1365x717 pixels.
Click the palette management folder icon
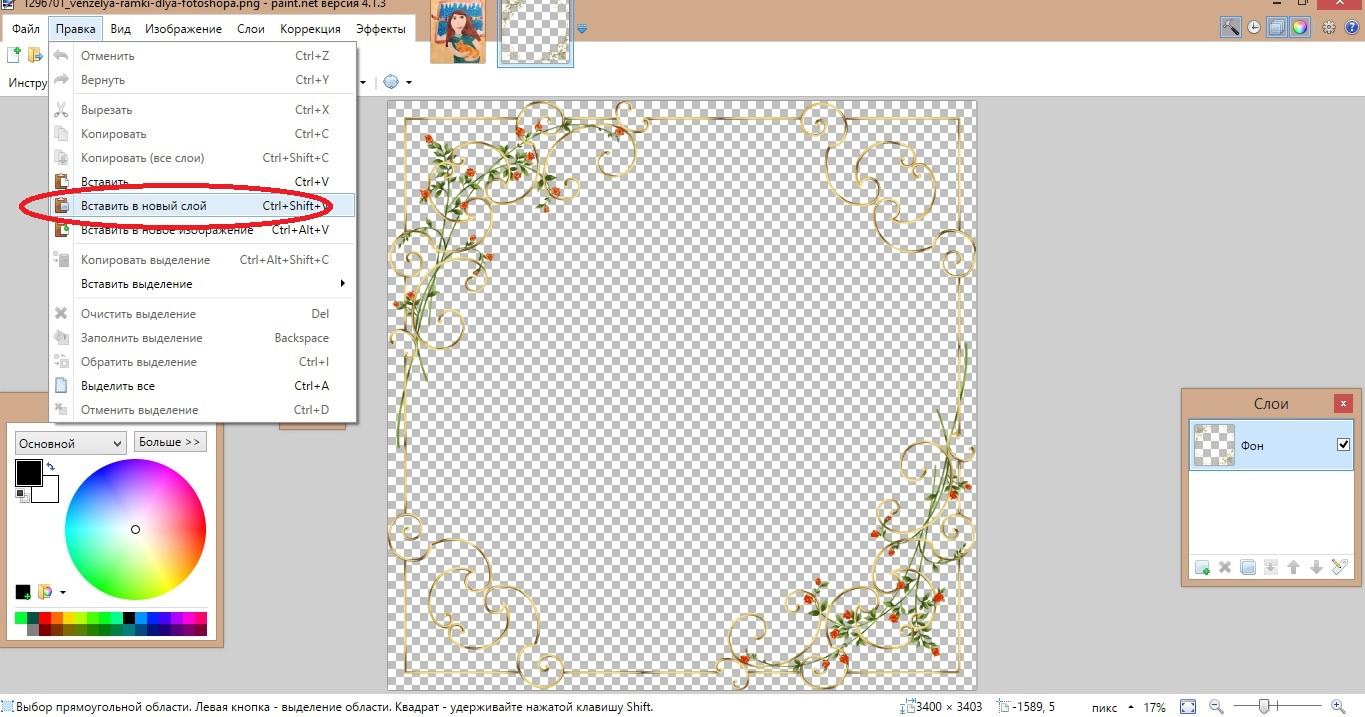coord(45,592)
